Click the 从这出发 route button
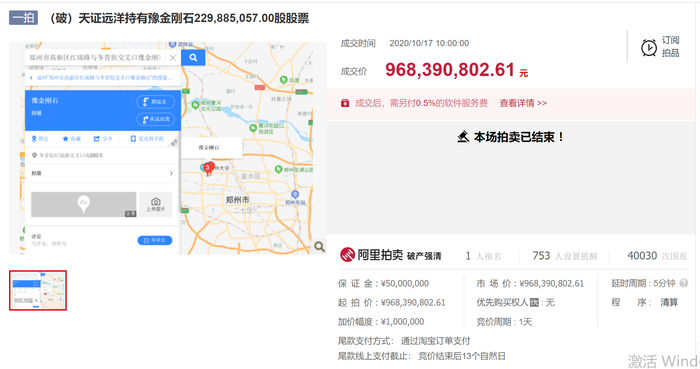 (155, 119)
